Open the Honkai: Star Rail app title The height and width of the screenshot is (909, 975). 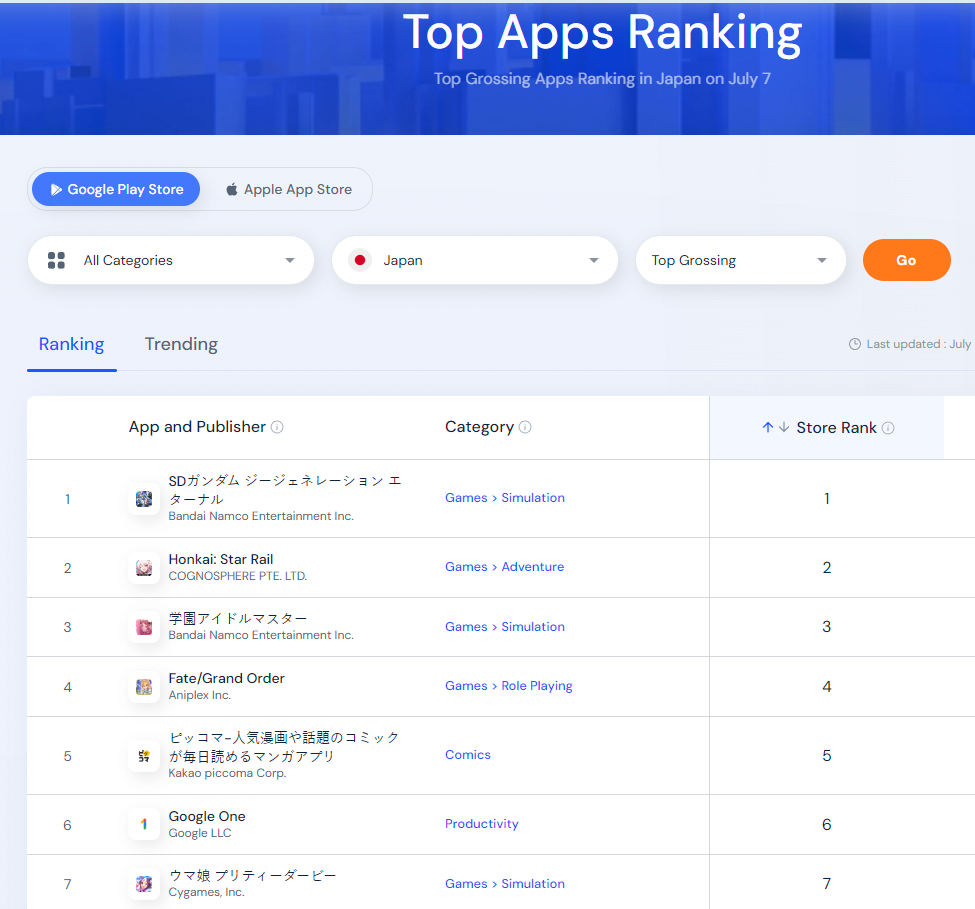221,559
